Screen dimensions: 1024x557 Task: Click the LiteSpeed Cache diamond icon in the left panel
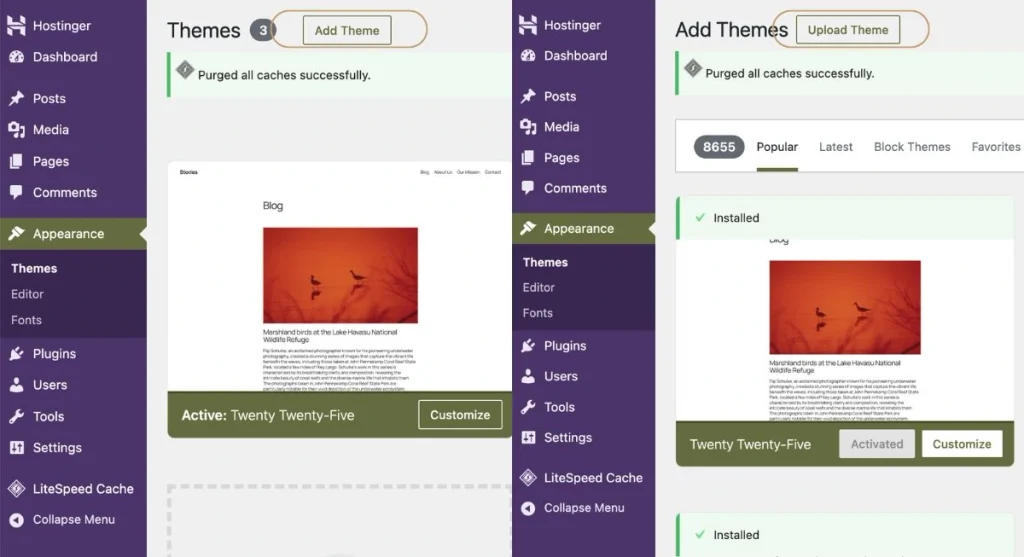pos(16,488)
